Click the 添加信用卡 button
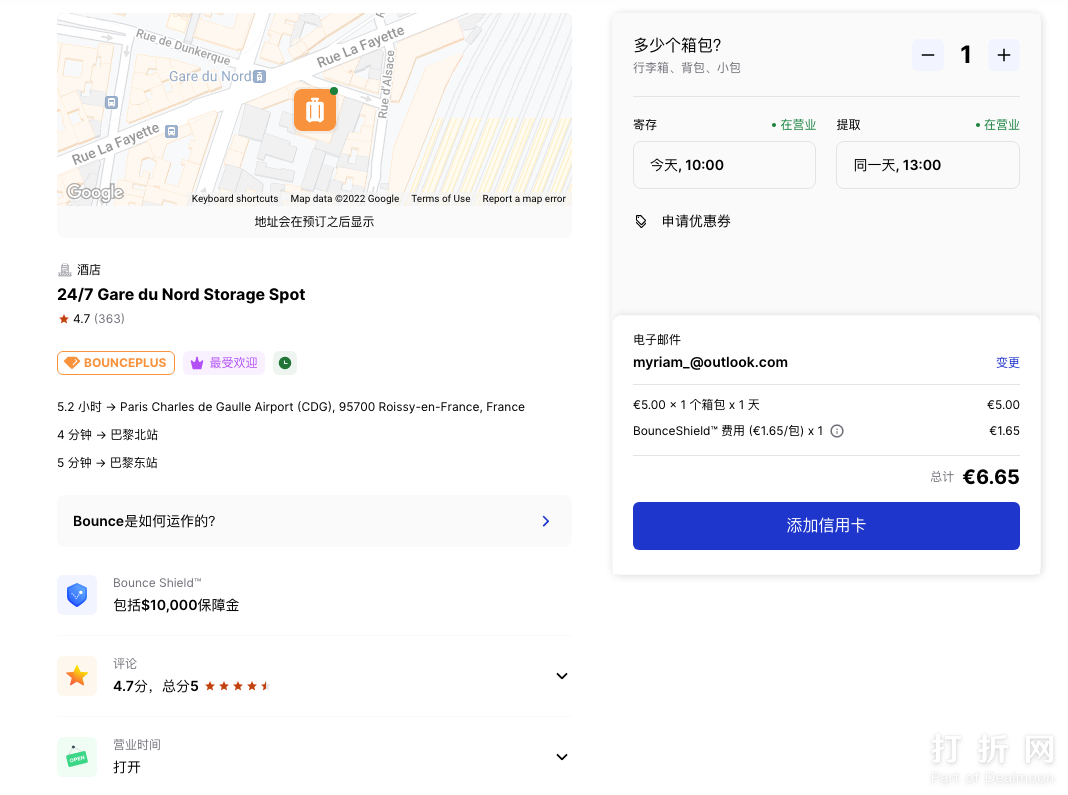The height and width of the screenshot is (795, 1068). pyautogui.click(x=826, y=526)
